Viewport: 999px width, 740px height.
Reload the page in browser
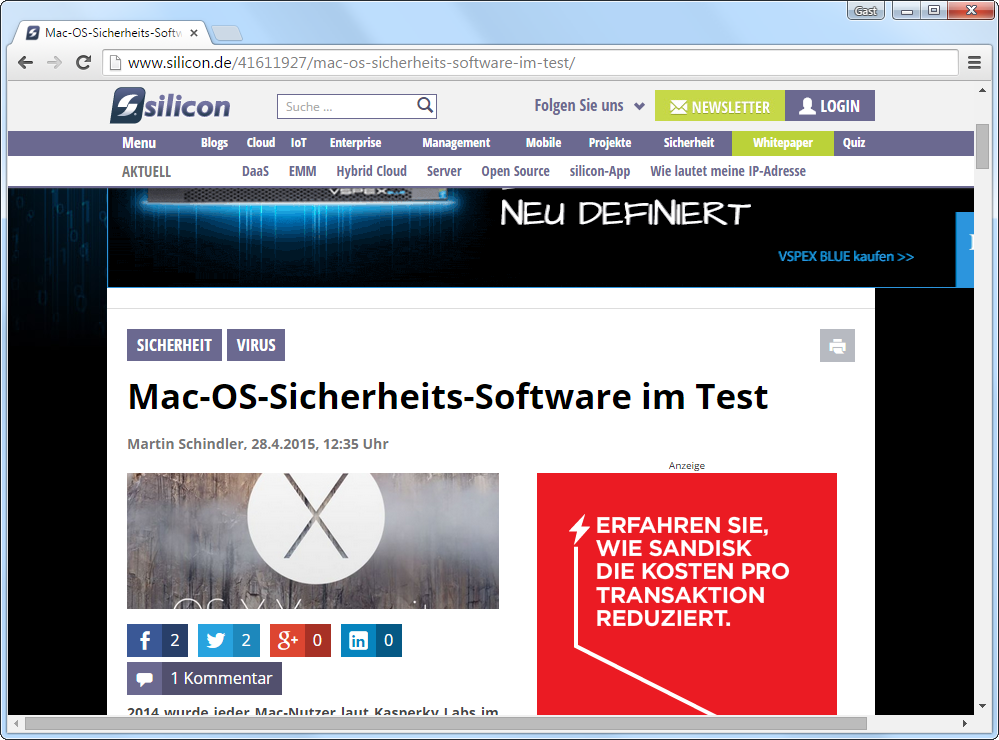(84, 63)
